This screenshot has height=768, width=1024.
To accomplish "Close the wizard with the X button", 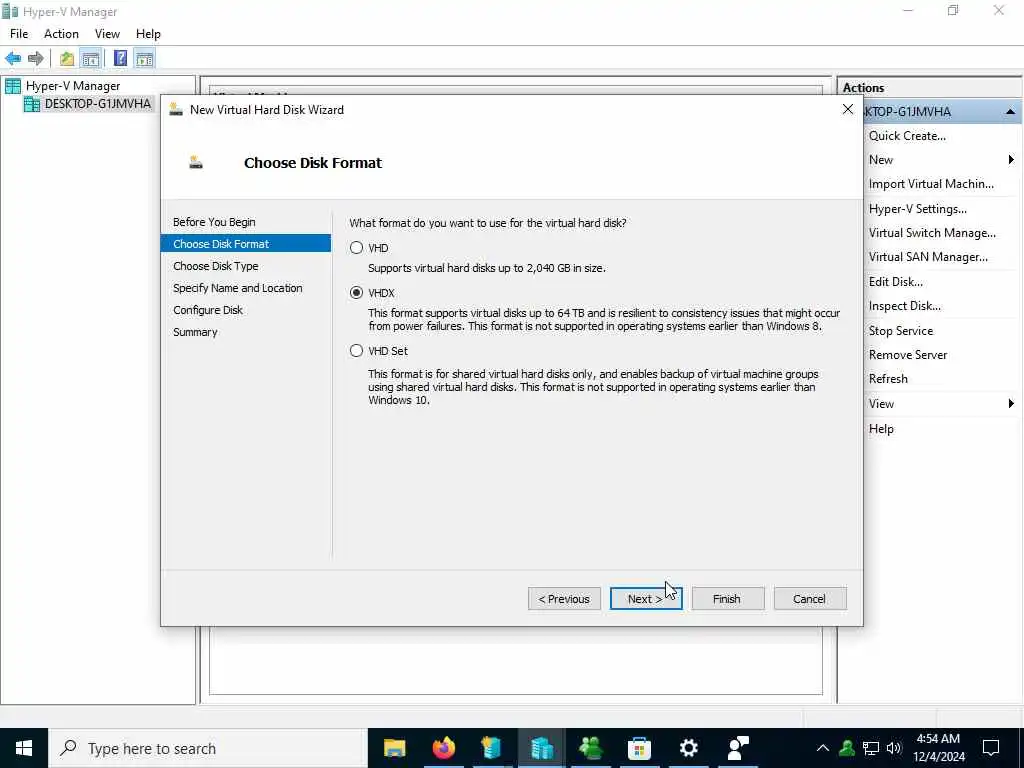I will coord(848,109).
